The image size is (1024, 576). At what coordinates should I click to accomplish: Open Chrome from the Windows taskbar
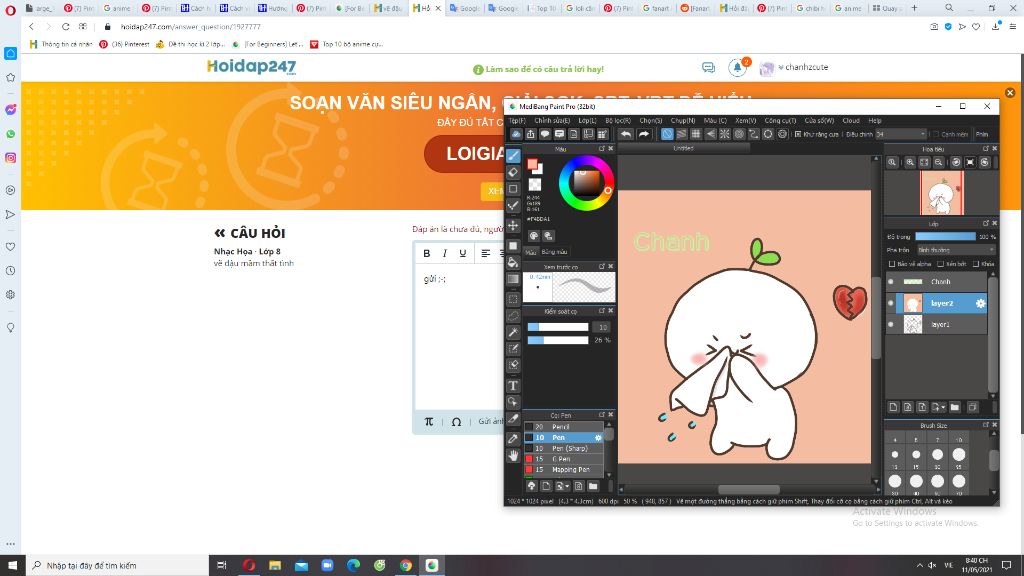point(406,566)
